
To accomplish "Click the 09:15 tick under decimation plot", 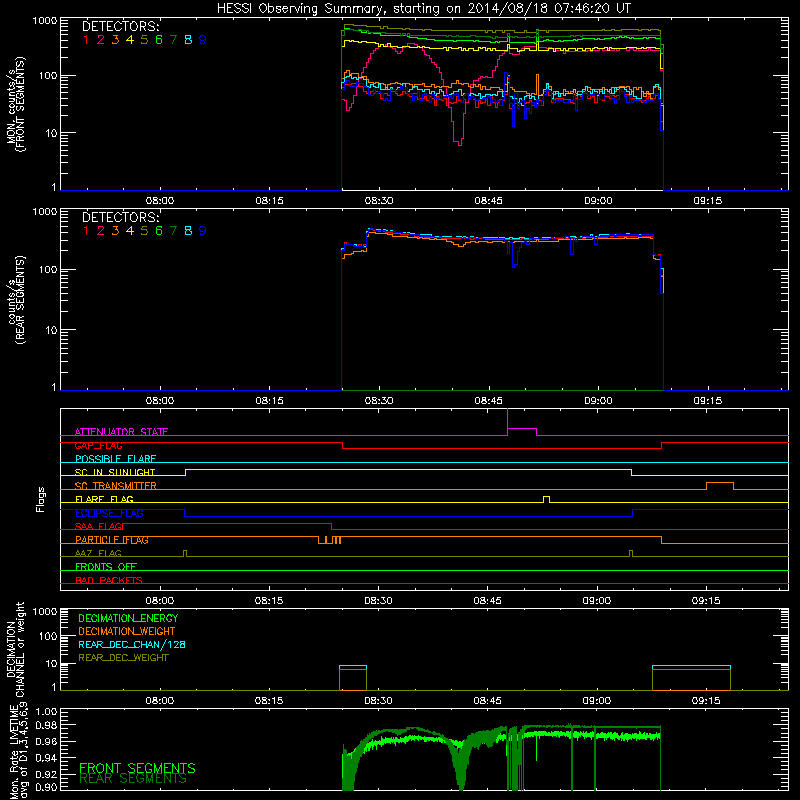I will click(706, 701).
